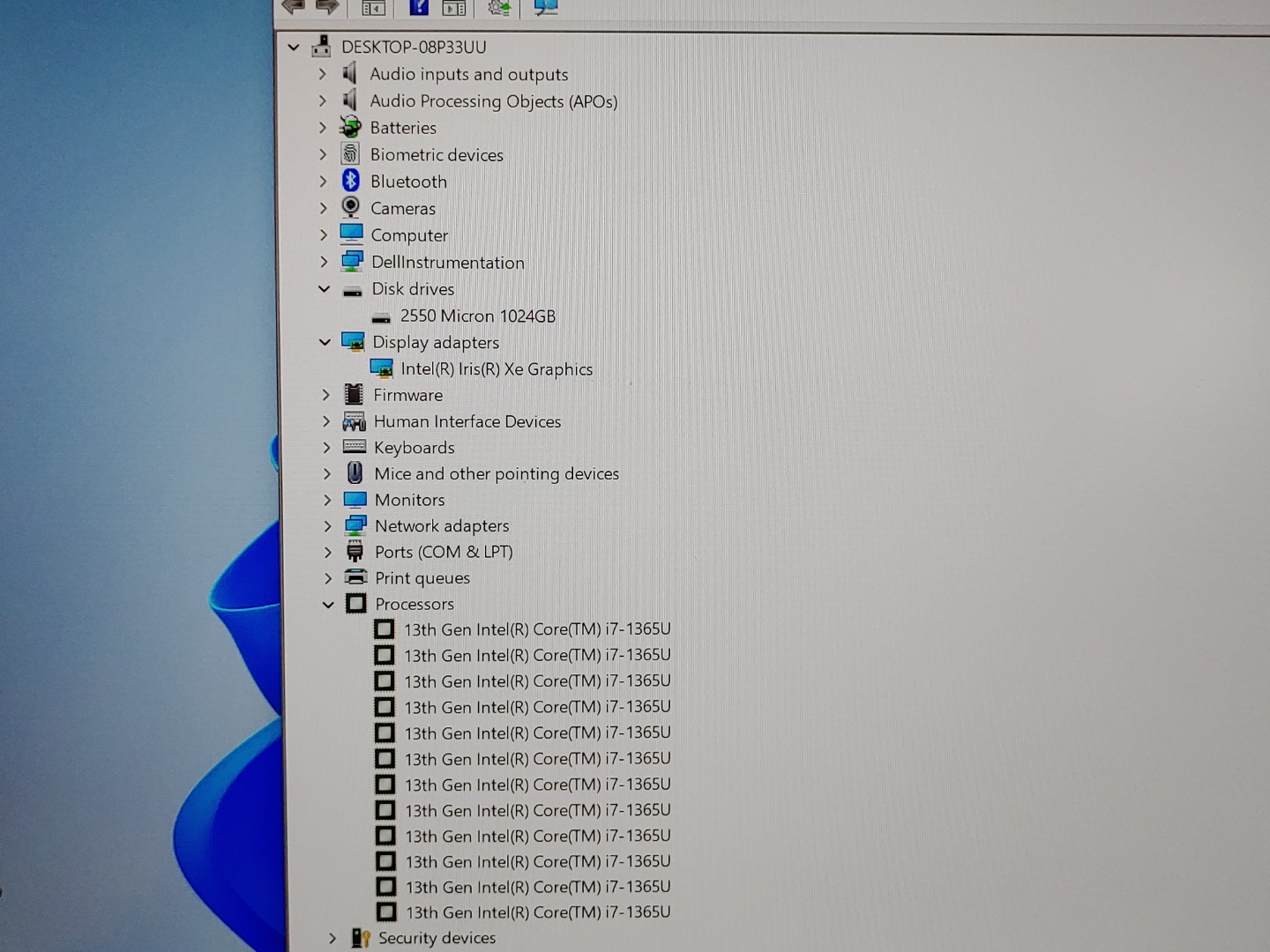Collapse the Display adapters category

325,342
